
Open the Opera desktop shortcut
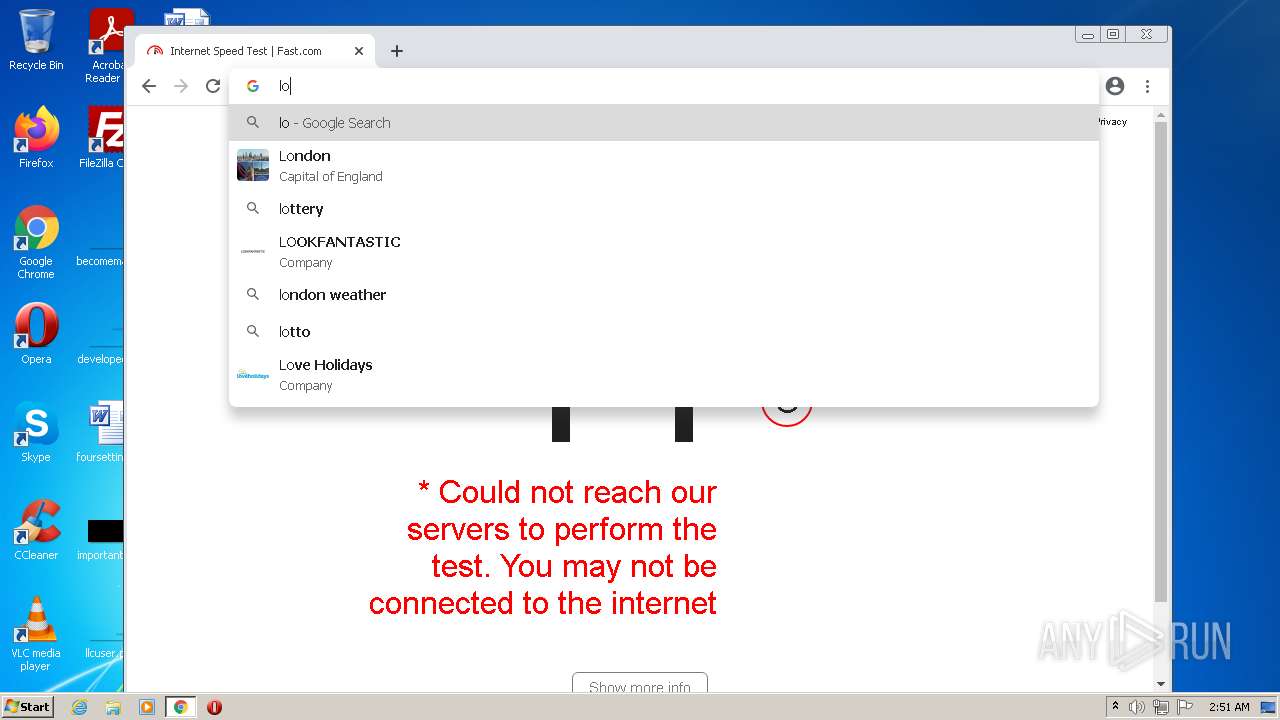(36, 333)
